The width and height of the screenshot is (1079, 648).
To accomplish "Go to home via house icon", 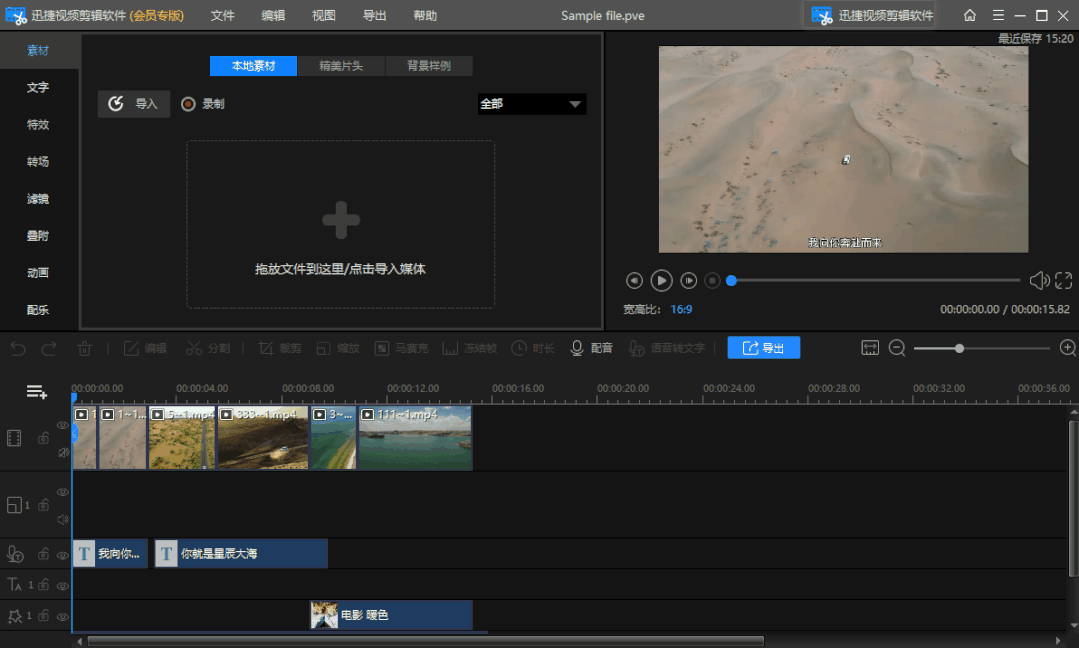I will point(970,15).
